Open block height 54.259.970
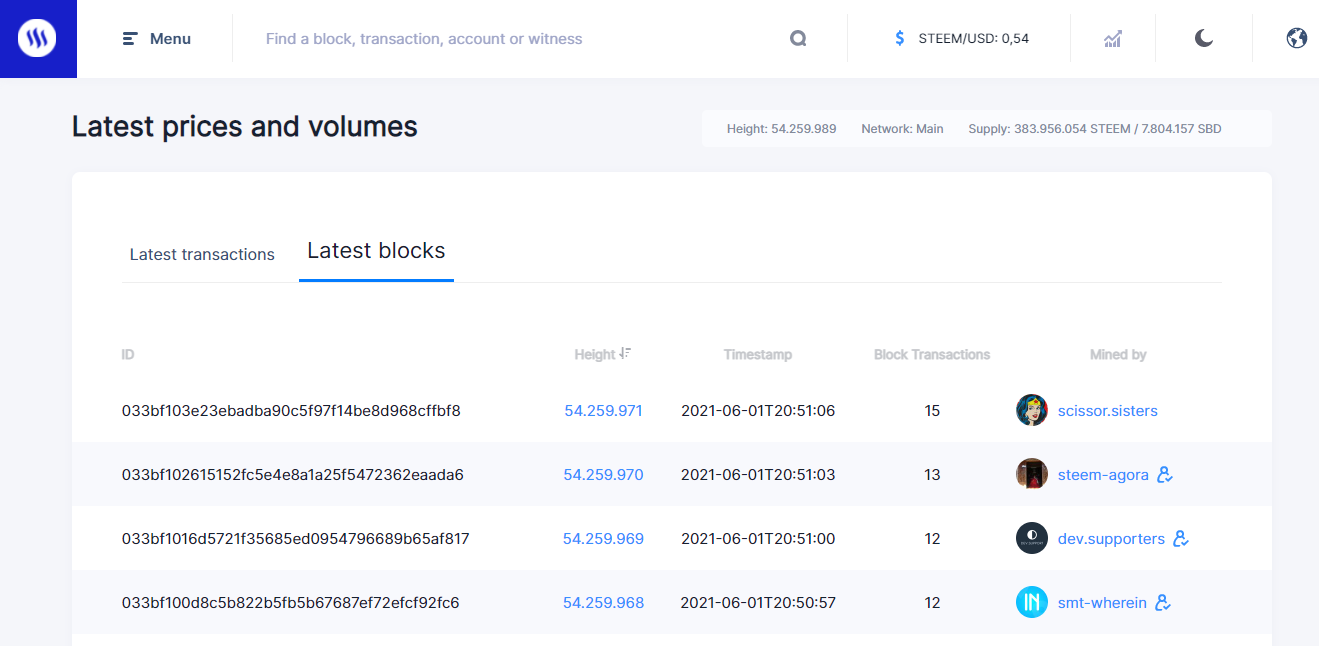Viewport: 1319px width, 646px height. pos(603,475)
